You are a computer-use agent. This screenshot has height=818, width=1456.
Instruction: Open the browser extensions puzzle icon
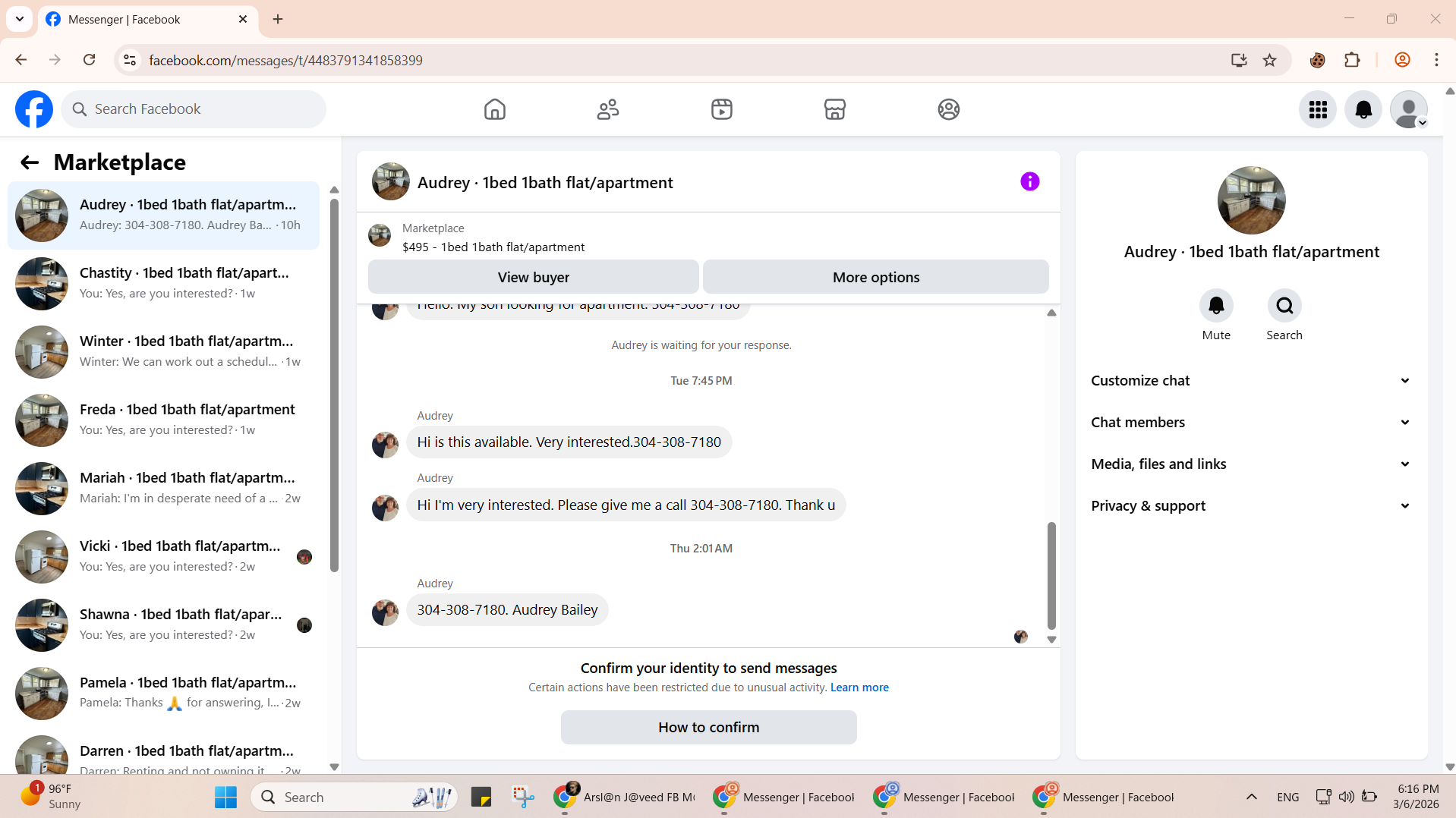[1352, 60]
